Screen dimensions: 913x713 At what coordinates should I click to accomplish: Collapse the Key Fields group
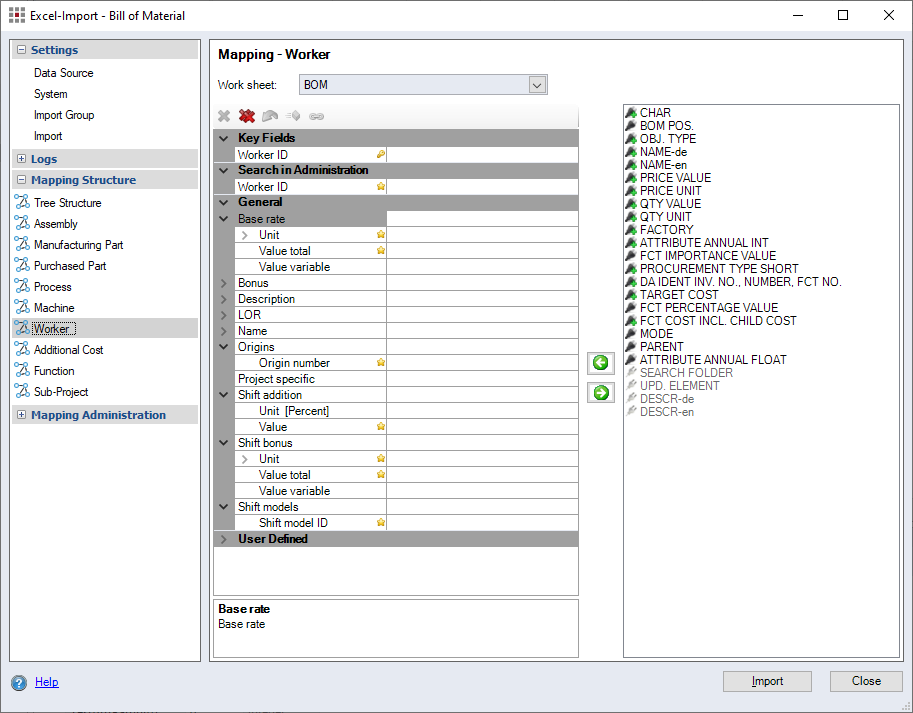point(224,138)
